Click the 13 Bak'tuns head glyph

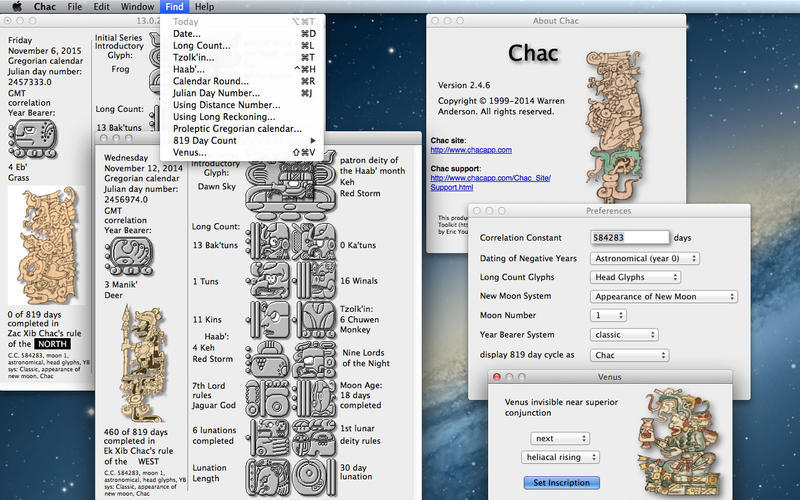268,241
